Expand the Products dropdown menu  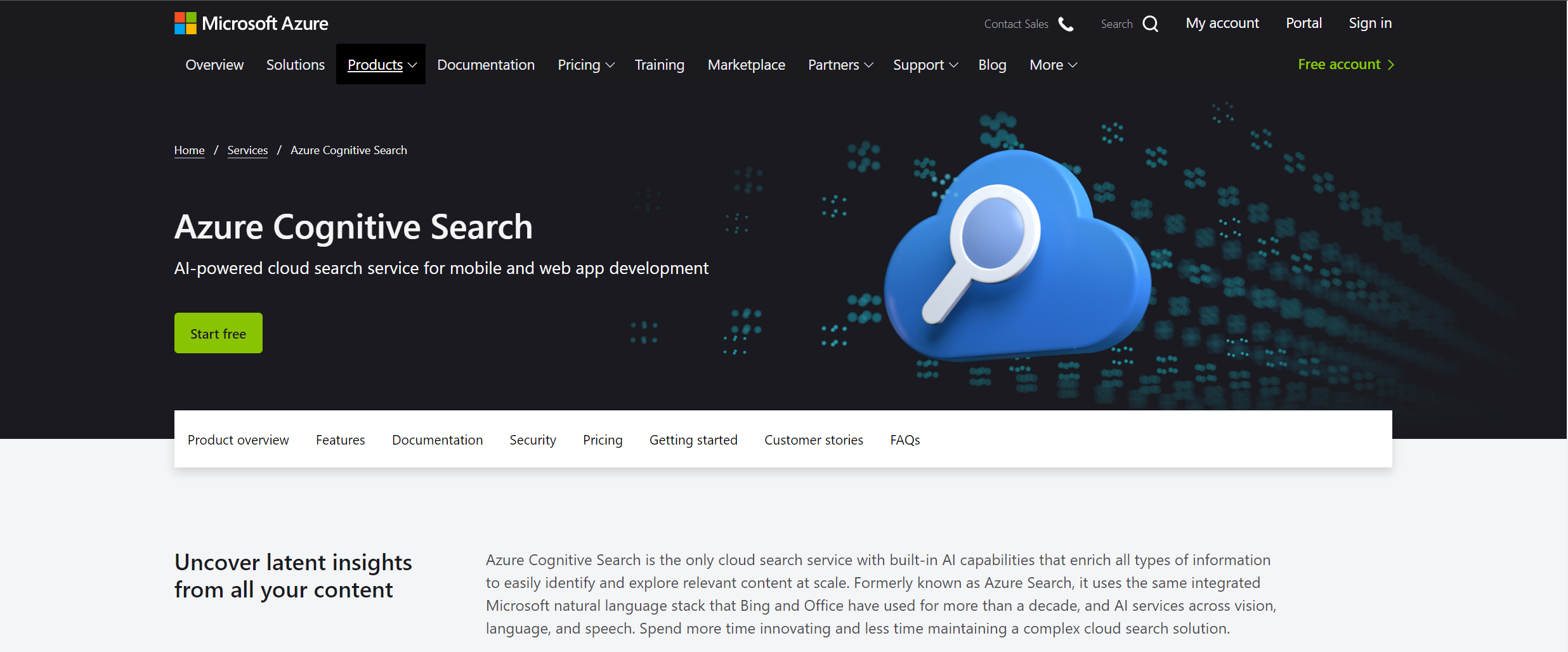[x=381, y=65]
